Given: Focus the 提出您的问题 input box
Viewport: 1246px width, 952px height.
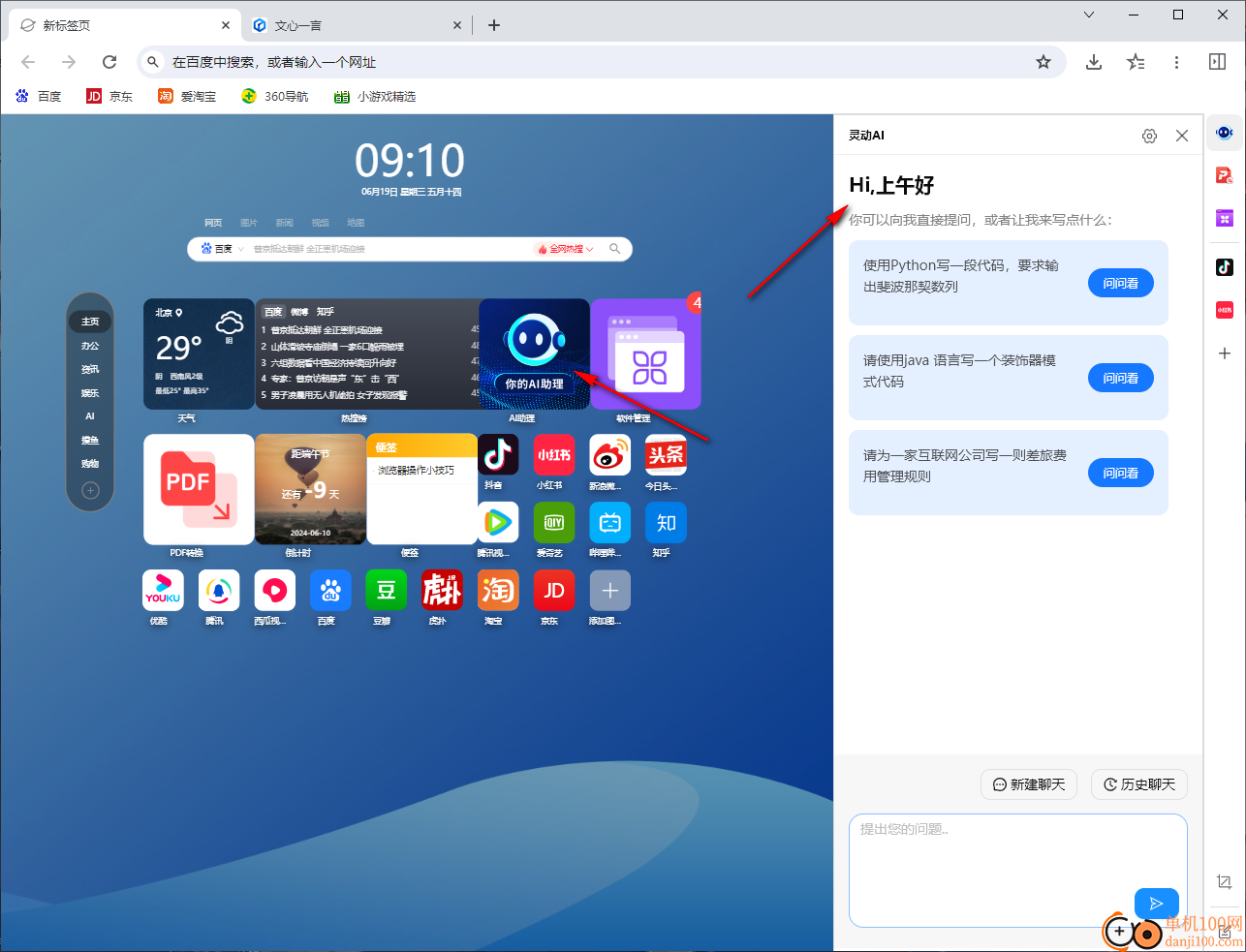Looking at the screenshot, I should [x=1018, y=871].
